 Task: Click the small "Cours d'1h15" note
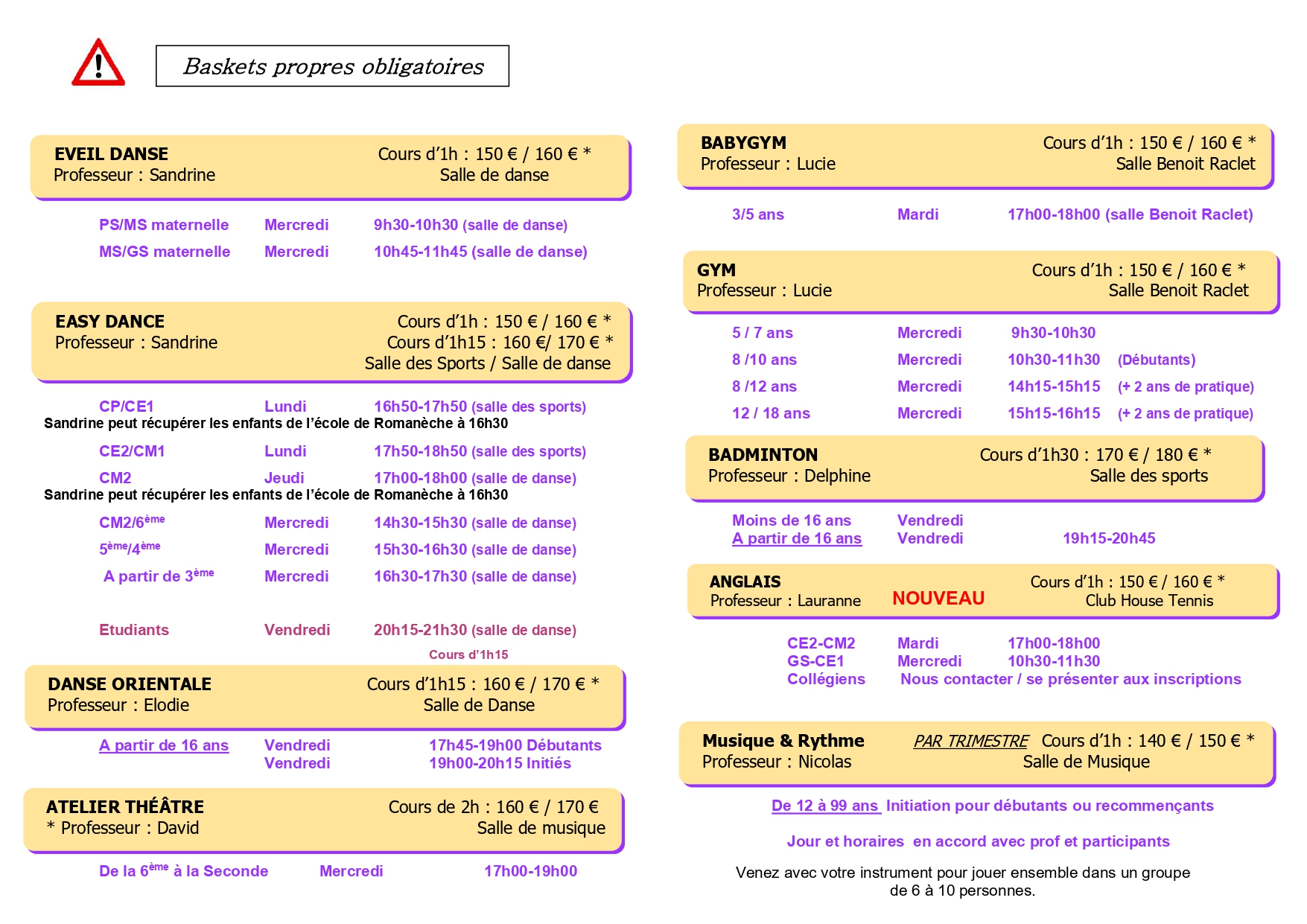click(468, 654)
